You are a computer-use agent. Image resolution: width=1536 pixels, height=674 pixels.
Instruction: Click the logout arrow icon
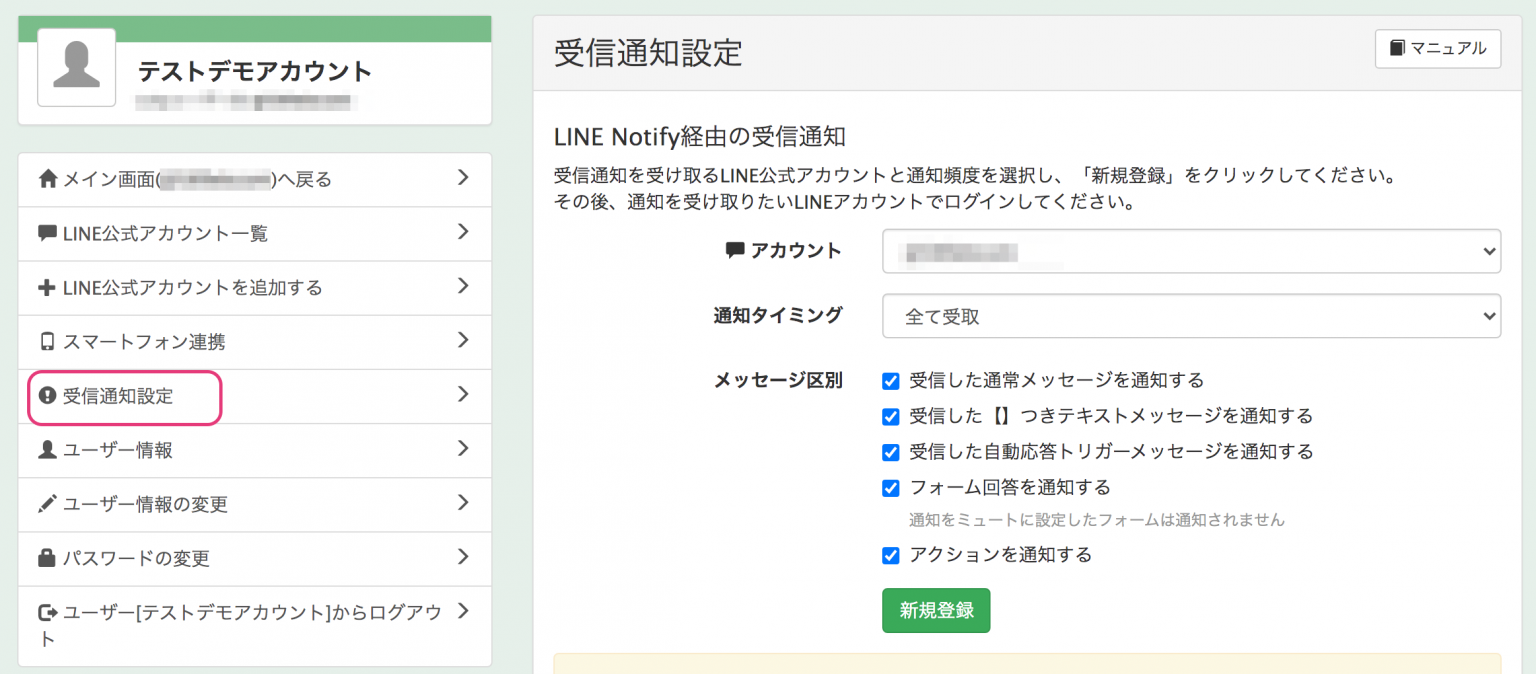[x=47, y=612]
